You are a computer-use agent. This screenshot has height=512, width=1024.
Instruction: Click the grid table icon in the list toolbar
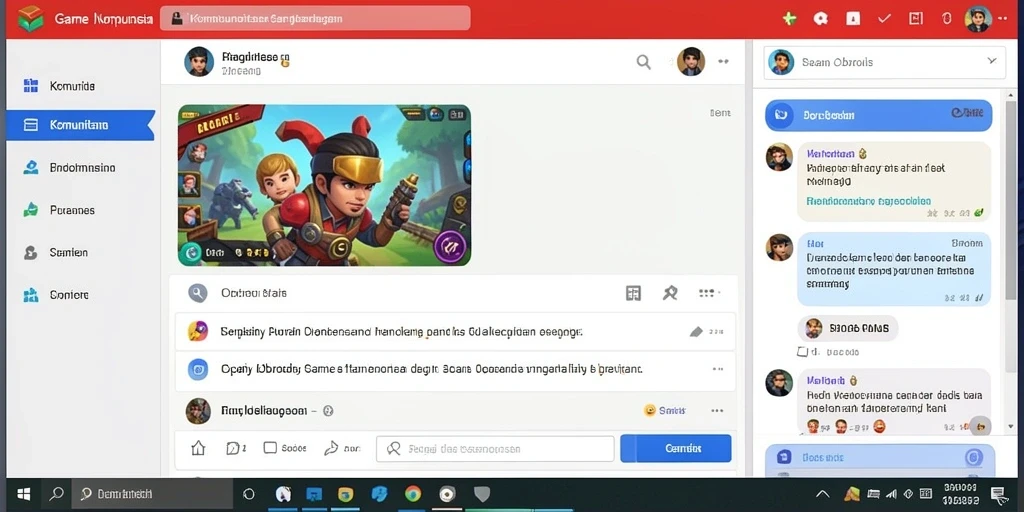[x=633, y=293]
